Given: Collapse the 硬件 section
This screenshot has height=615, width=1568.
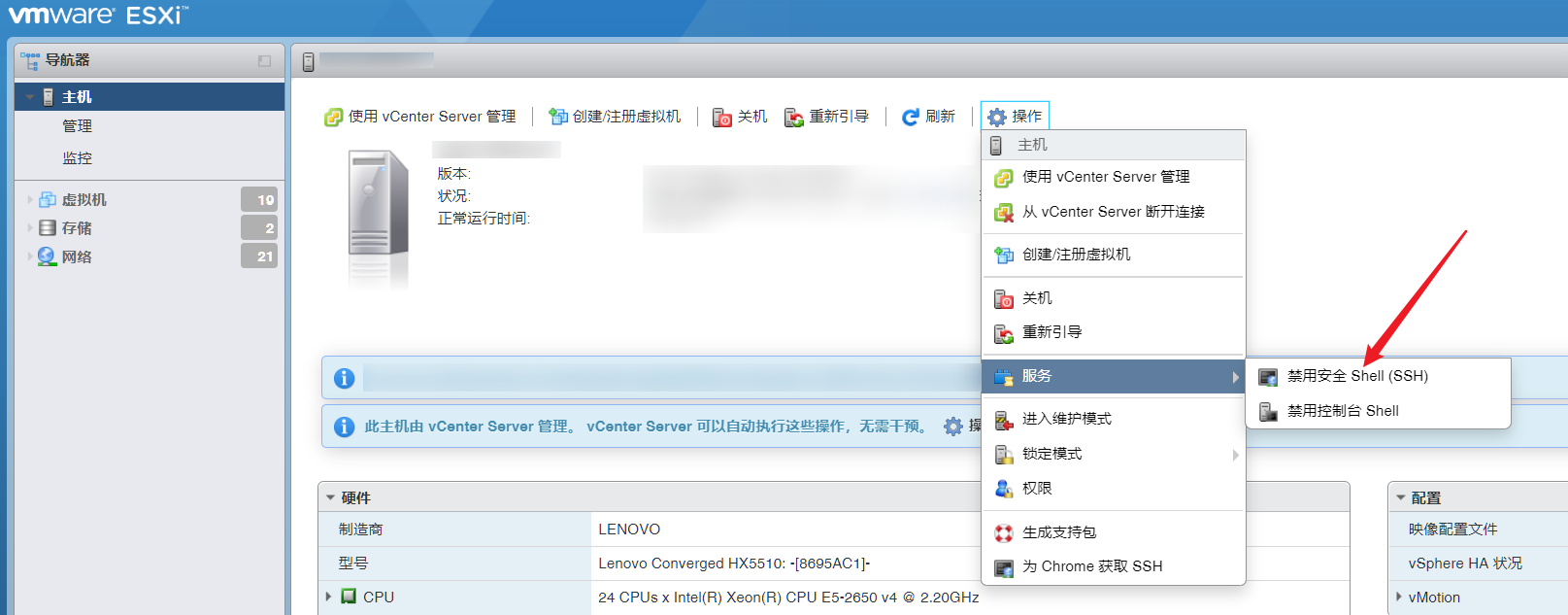Looking at the screenshot, I should click(x=330, y=497).
